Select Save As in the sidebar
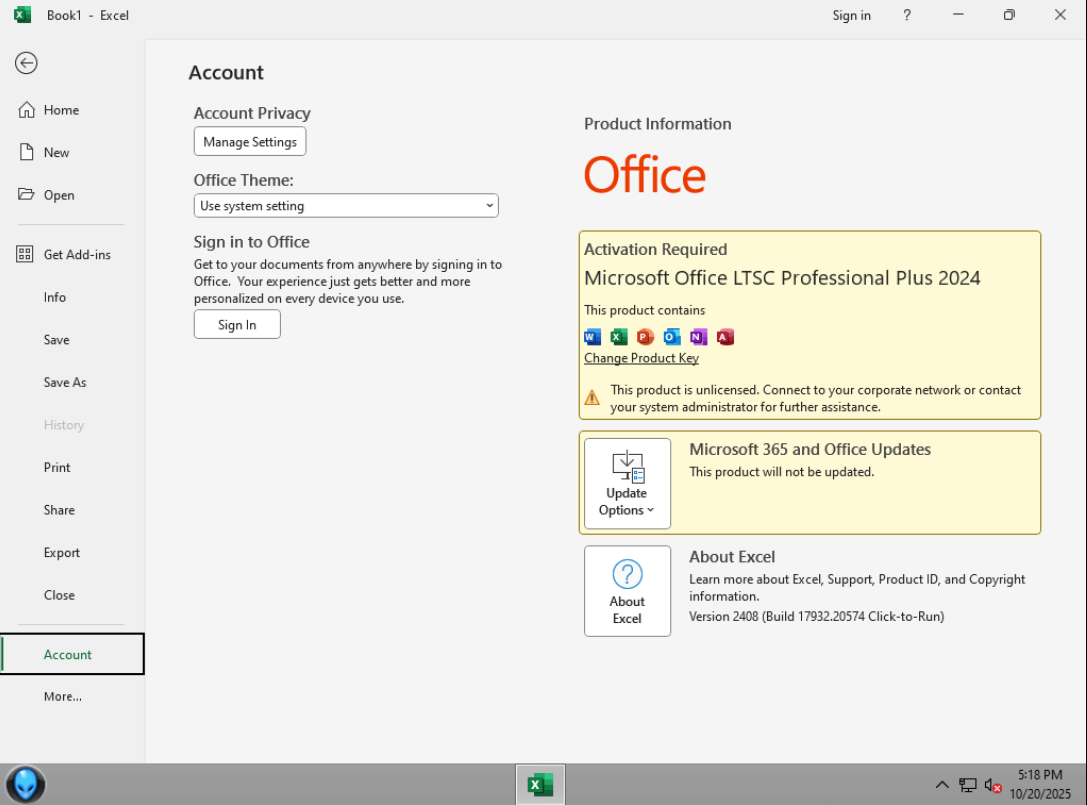Viewport: 1087px width, 805px height. click(65, 382)
